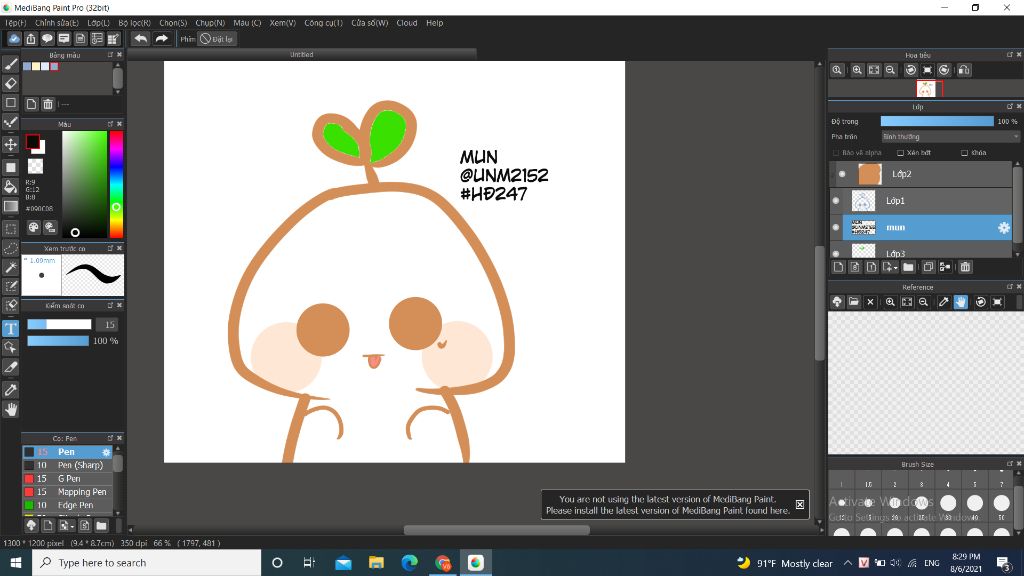The width and height of the screenshot is (1024, 576).
Task: Select the Magic Wand tool
Action: pos(10,267)
